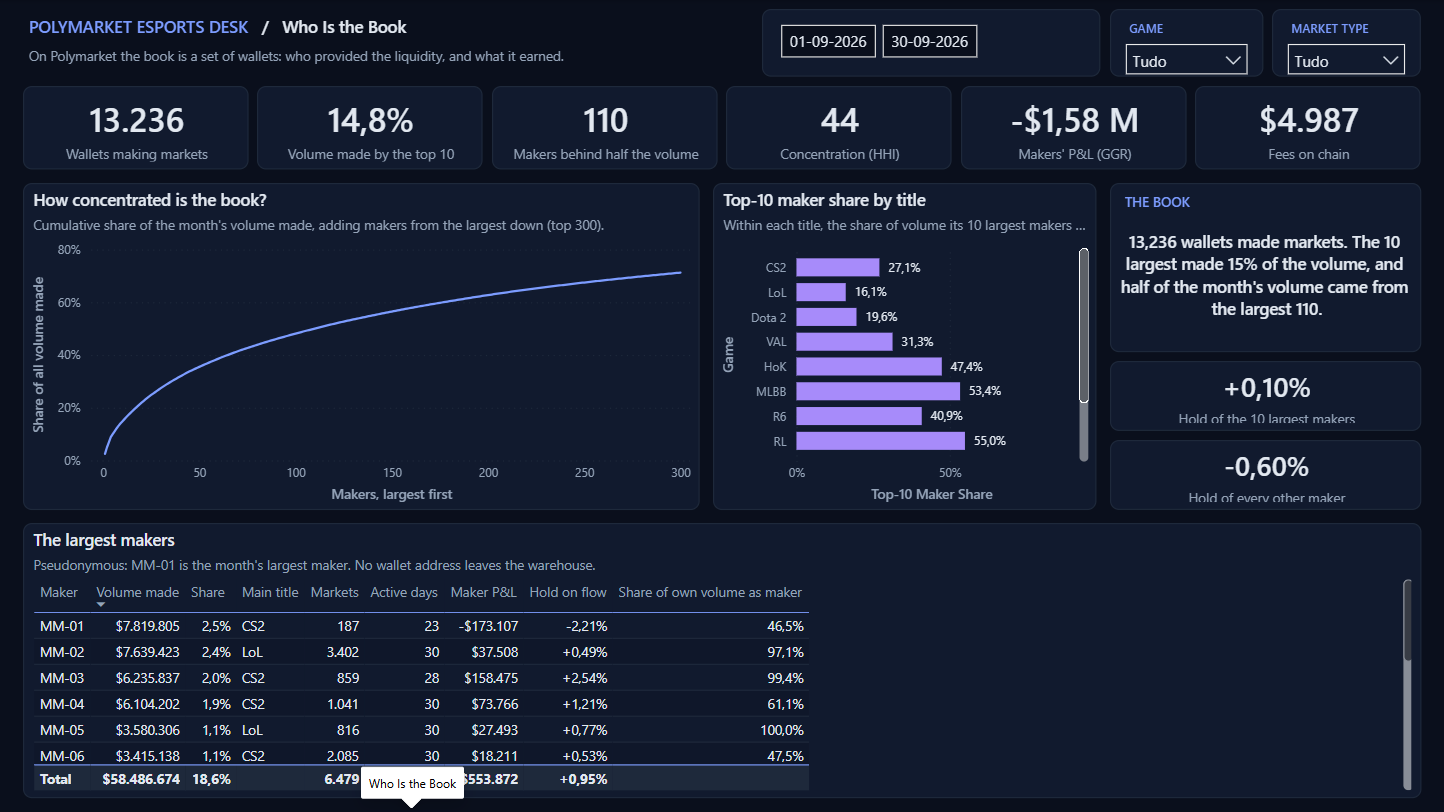The width and height of the screenshot is (1444, 812).
Task: Click the MM-04 maker cell
Action: (x=62, y=704)
